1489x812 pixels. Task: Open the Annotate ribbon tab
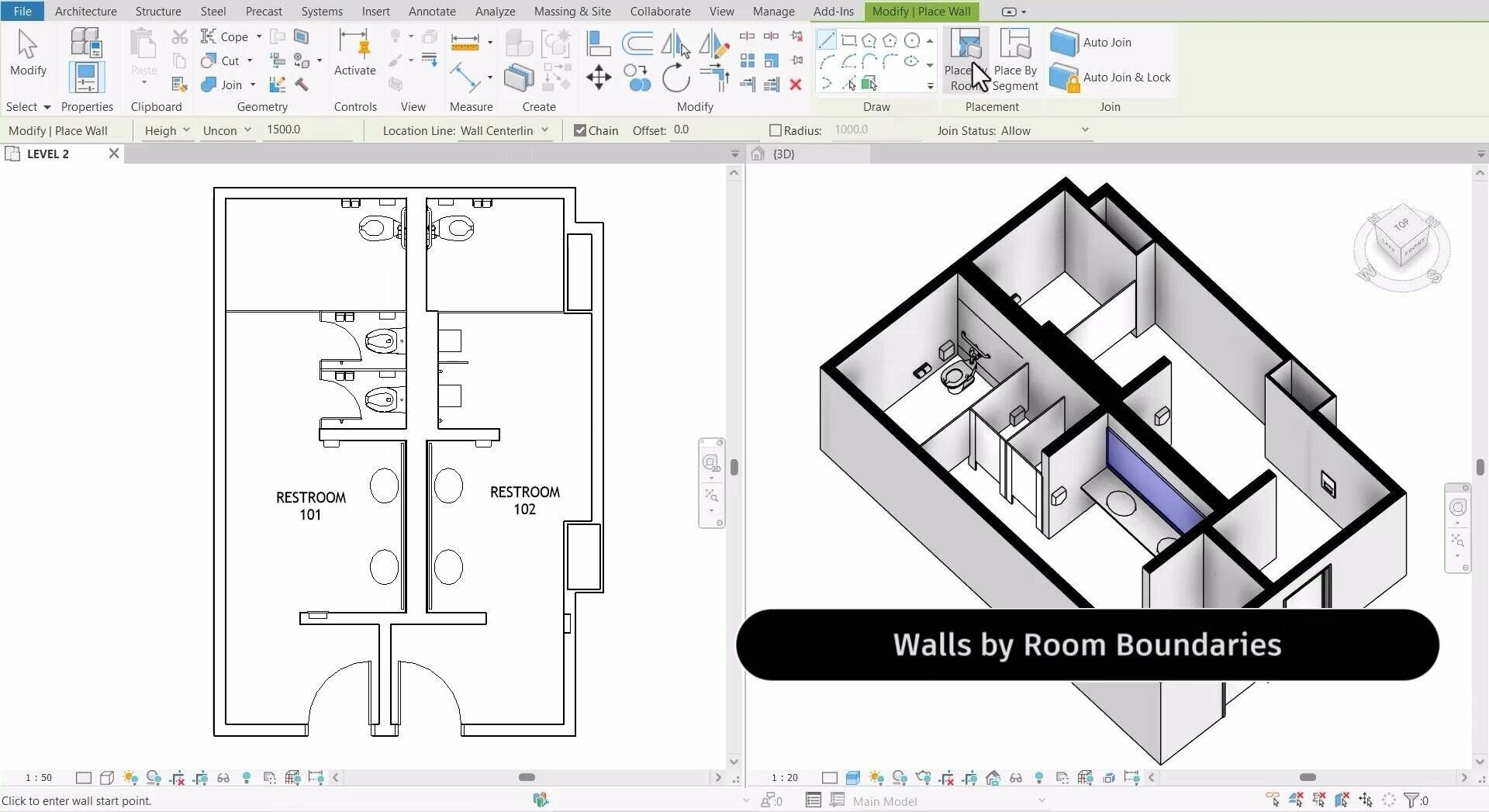[x=432, y=11]
